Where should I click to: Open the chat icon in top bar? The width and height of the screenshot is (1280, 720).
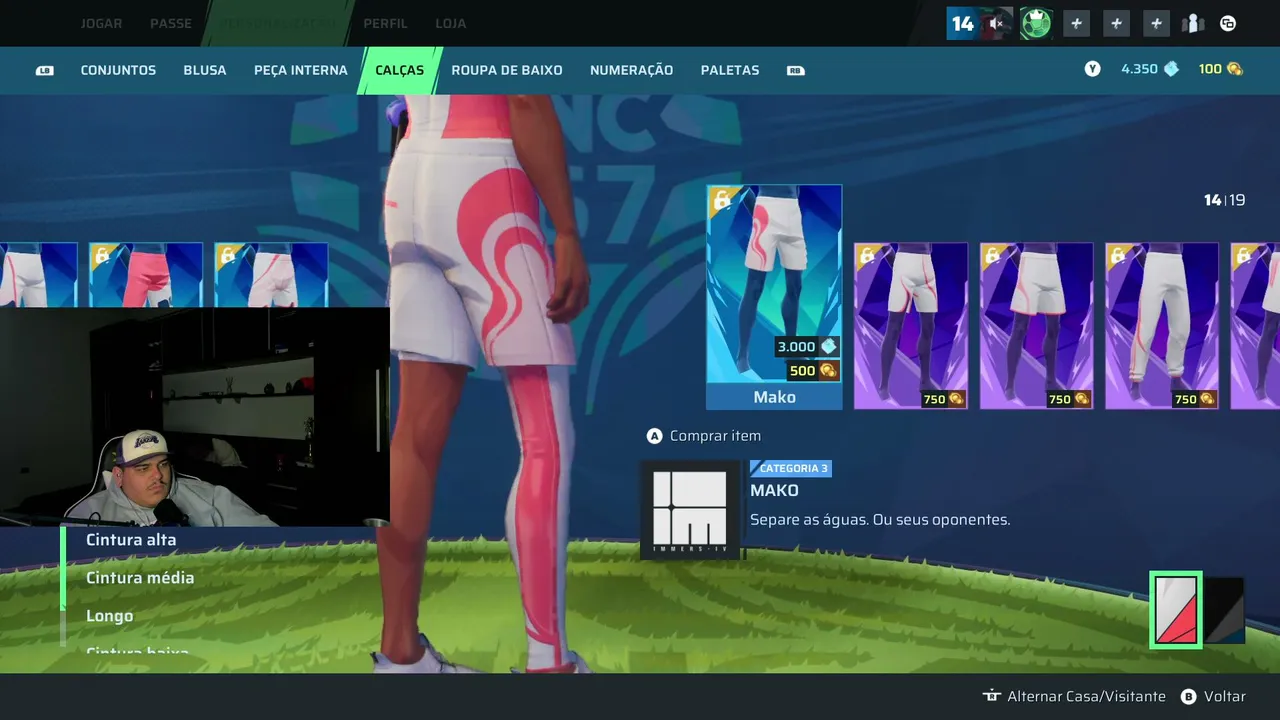tap(1228, 23)
